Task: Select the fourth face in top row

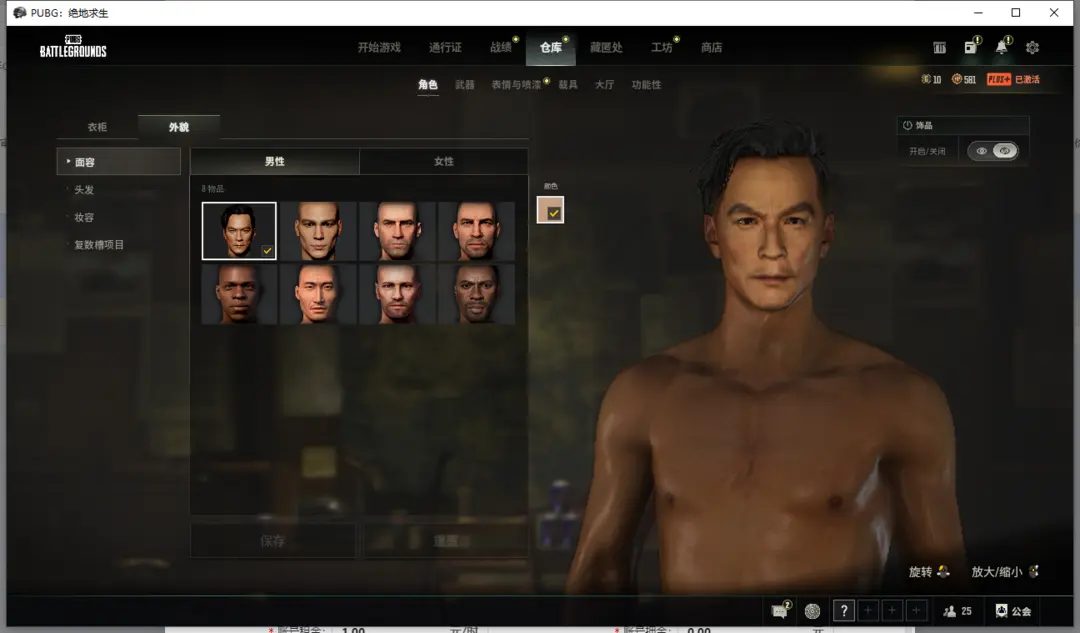Action: (x=477, y=231)
